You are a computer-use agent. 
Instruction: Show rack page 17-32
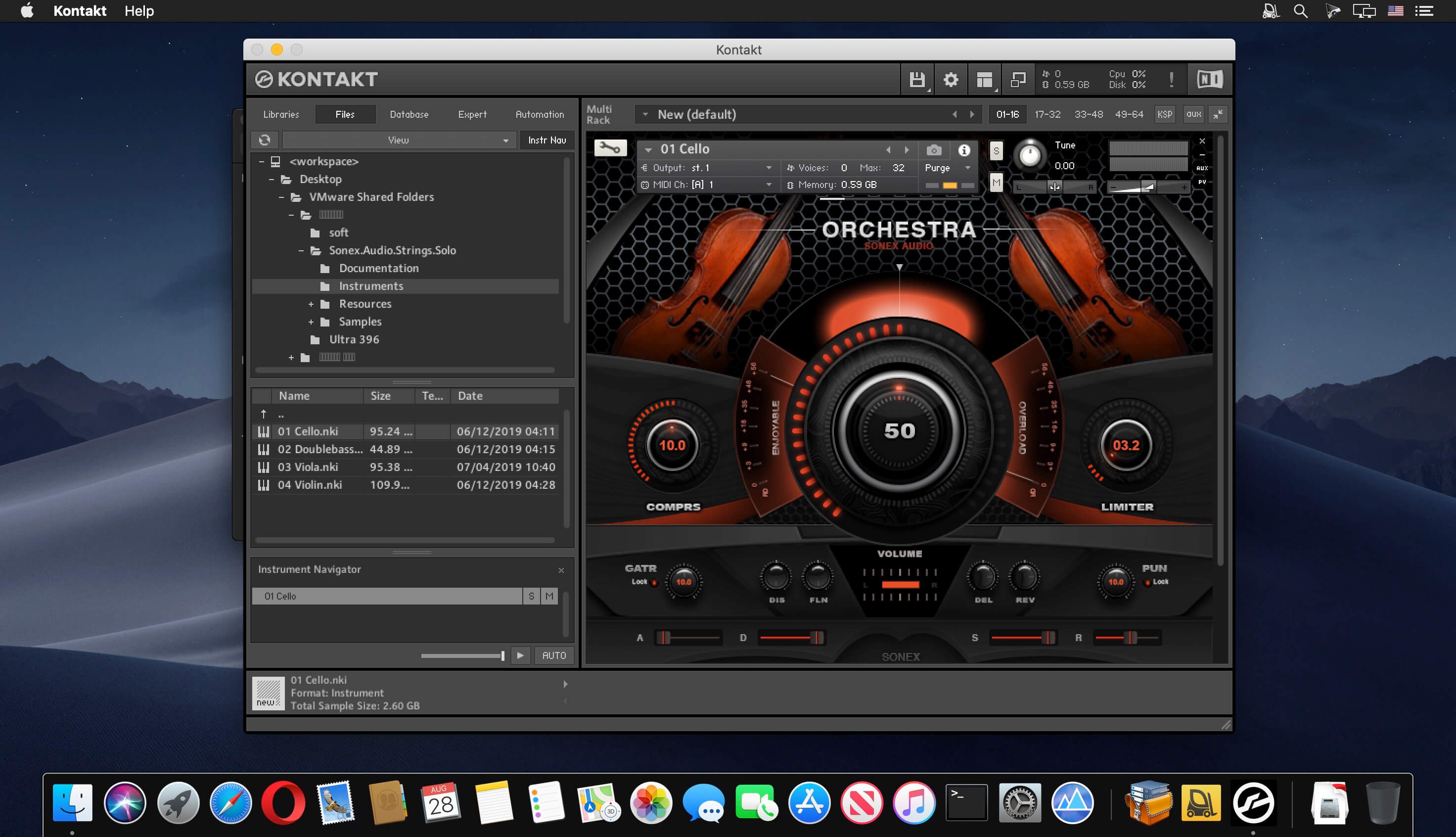pos(1047,114)
